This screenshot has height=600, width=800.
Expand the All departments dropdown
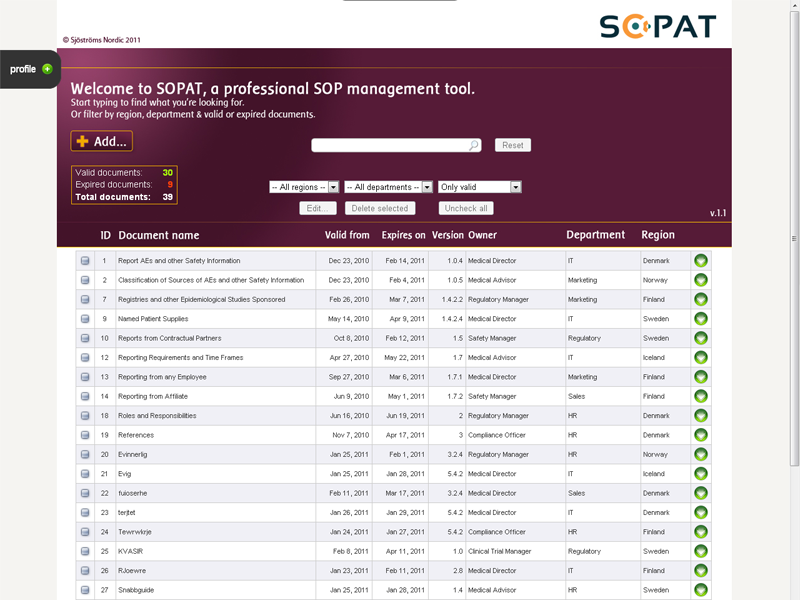[388, 187]
